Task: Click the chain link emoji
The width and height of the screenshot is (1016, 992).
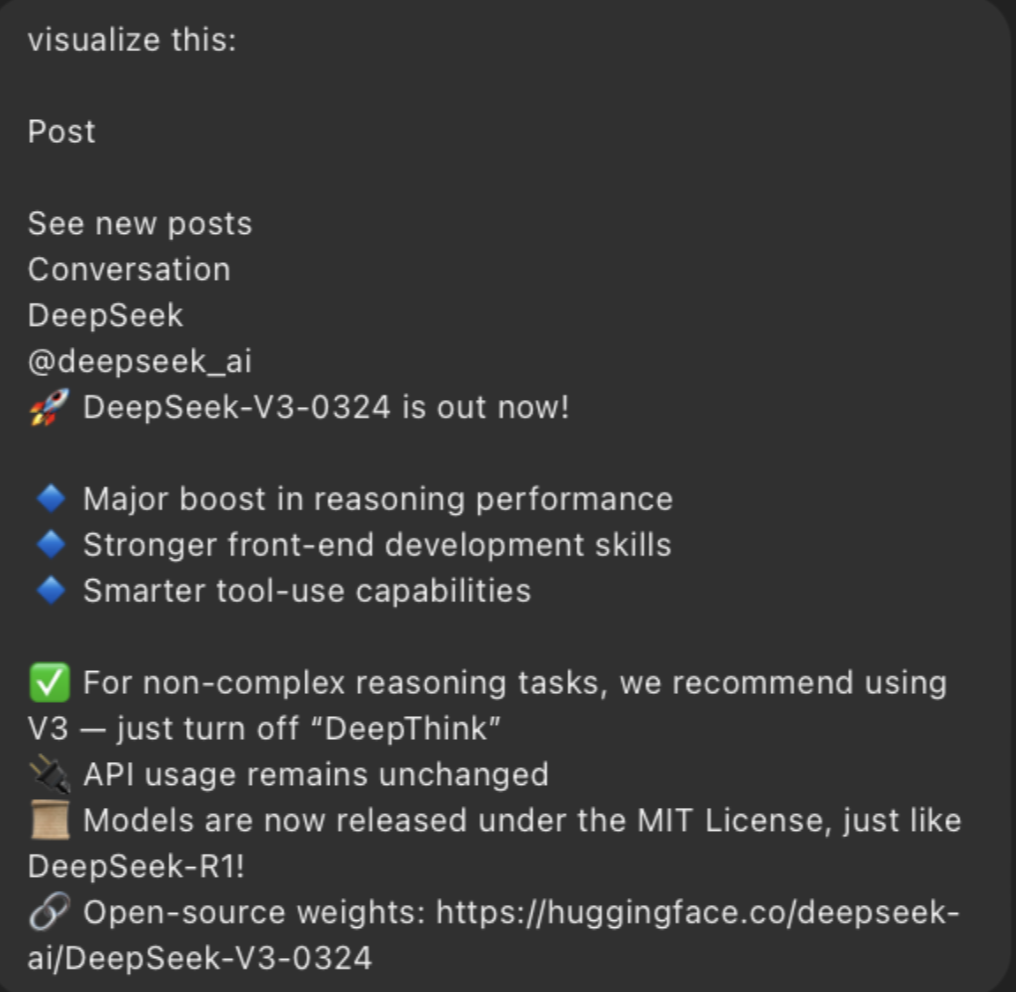Action: point(49,913)
